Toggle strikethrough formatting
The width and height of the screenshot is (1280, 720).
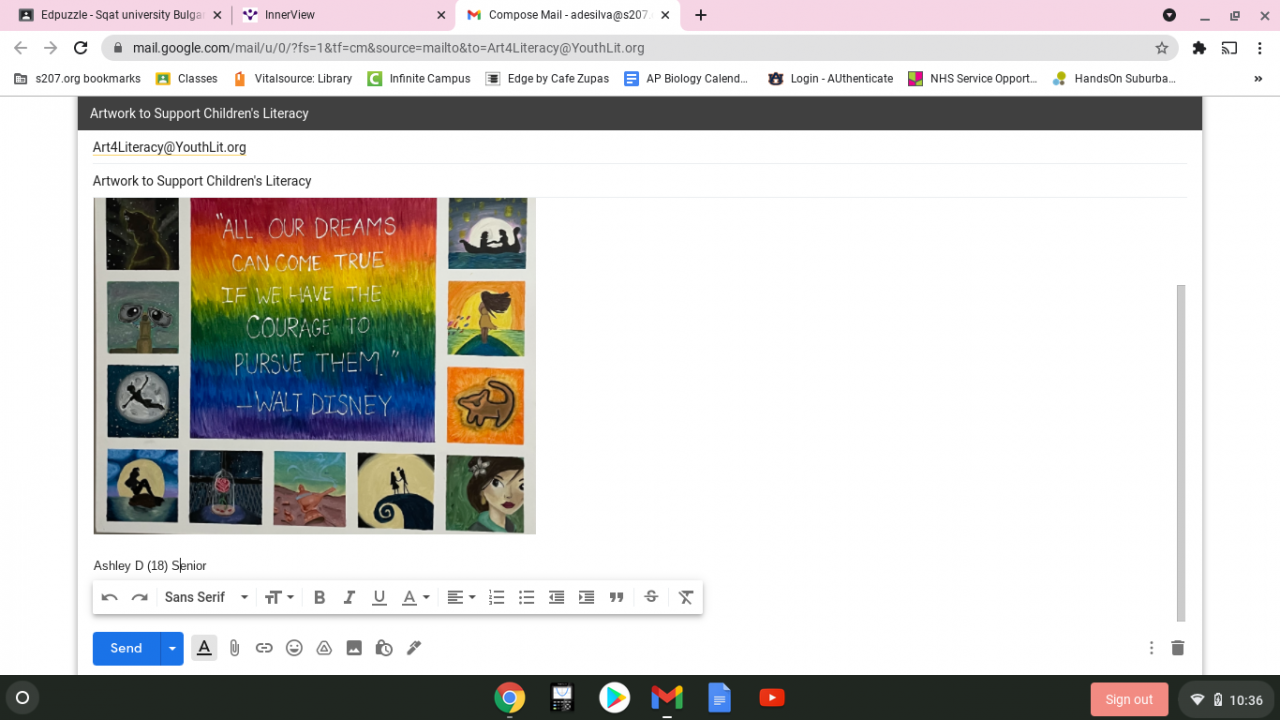click(x=651, y=597)
